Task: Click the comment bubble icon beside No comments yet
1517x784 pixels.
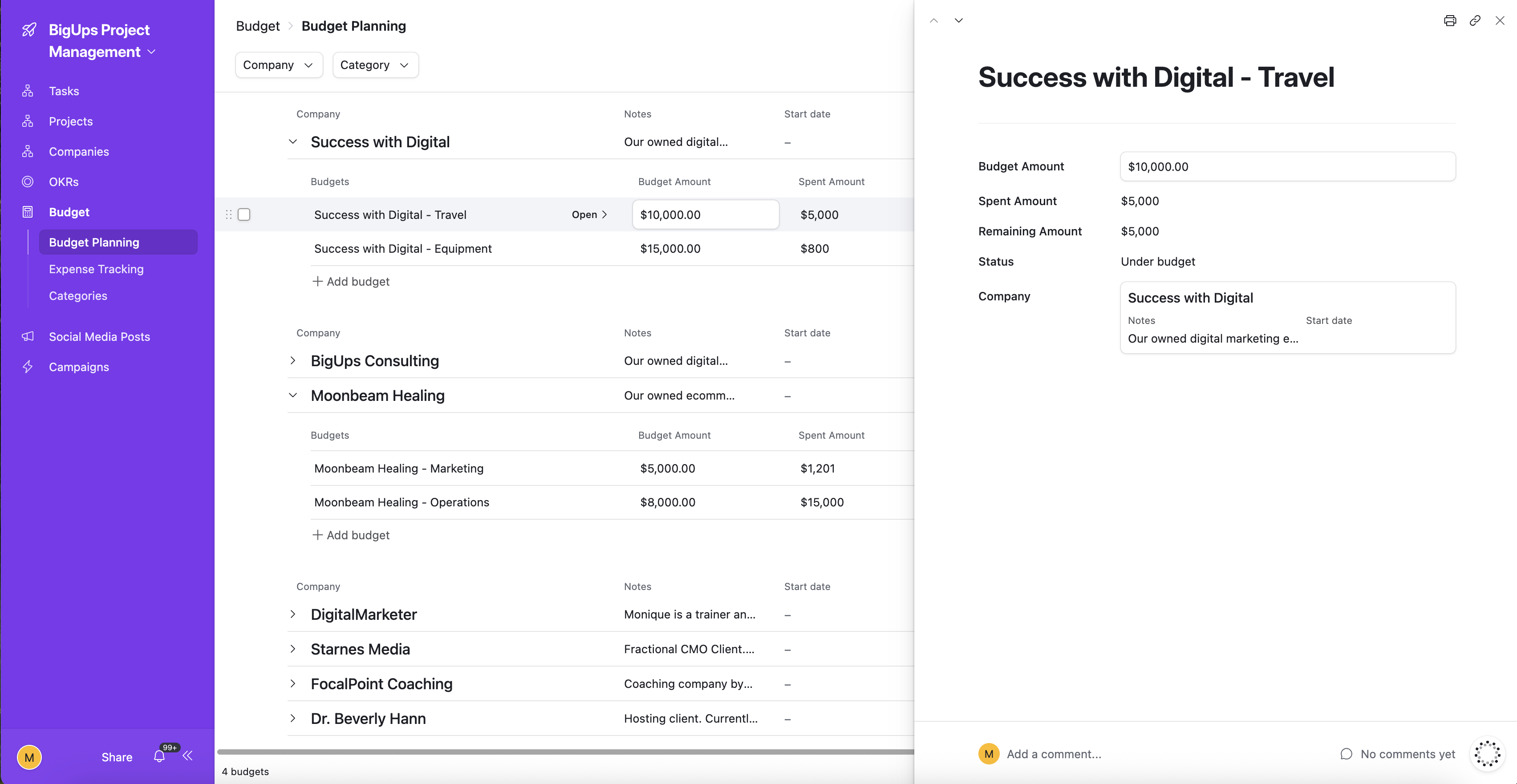Action: tap(1346, 754)
